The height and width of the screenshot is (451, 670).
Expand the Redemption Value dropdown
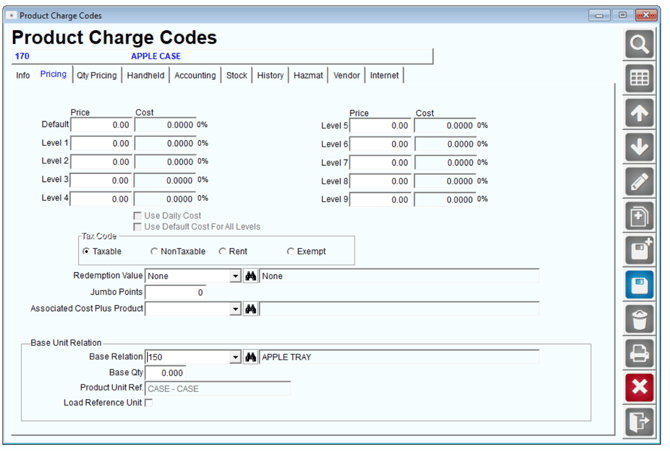235,276
